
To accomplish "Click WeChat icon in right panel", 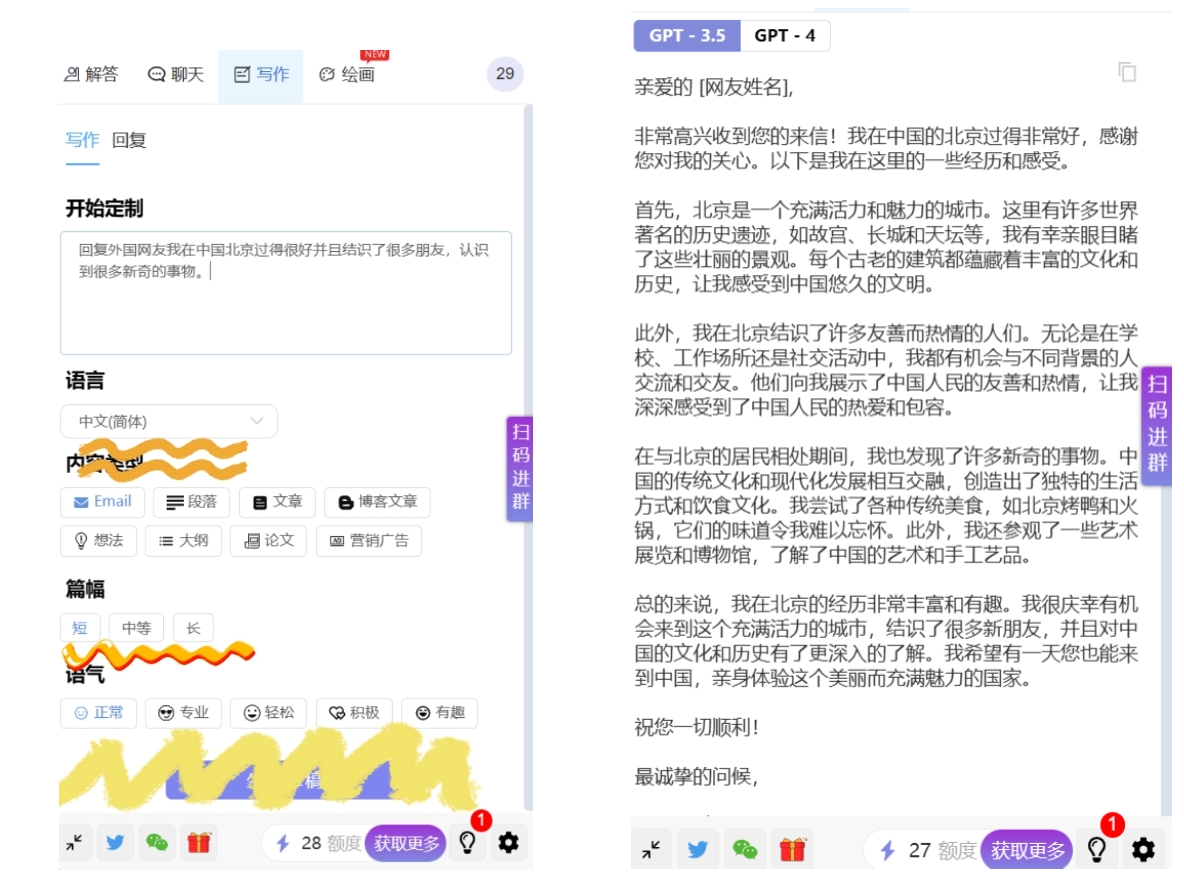I will tap(745, 850).
